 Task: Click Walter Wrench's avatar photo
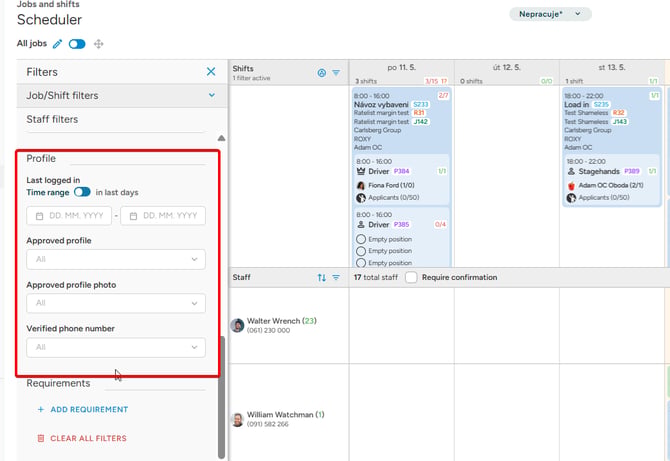237,326
